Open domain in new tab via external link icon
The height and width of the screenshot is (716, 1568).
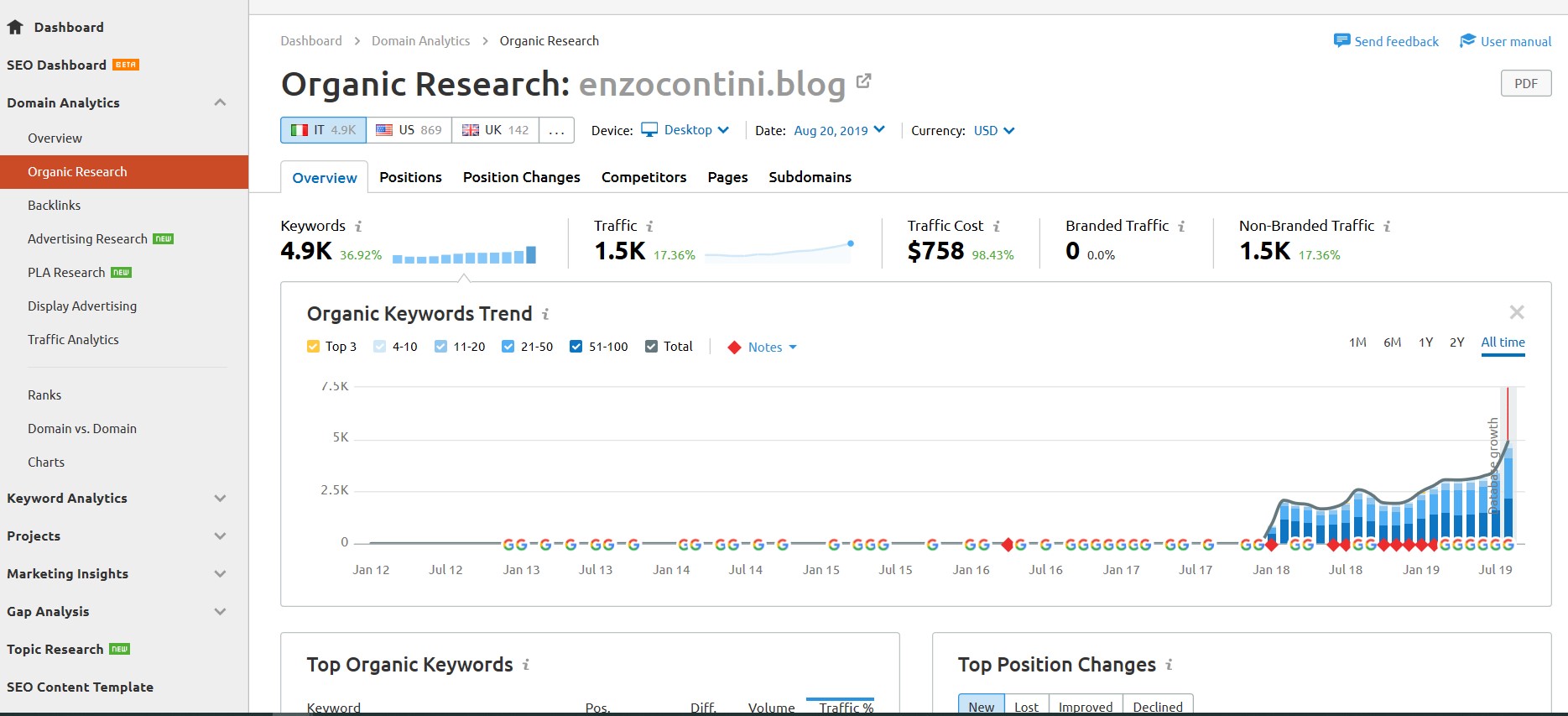(863, 81)
